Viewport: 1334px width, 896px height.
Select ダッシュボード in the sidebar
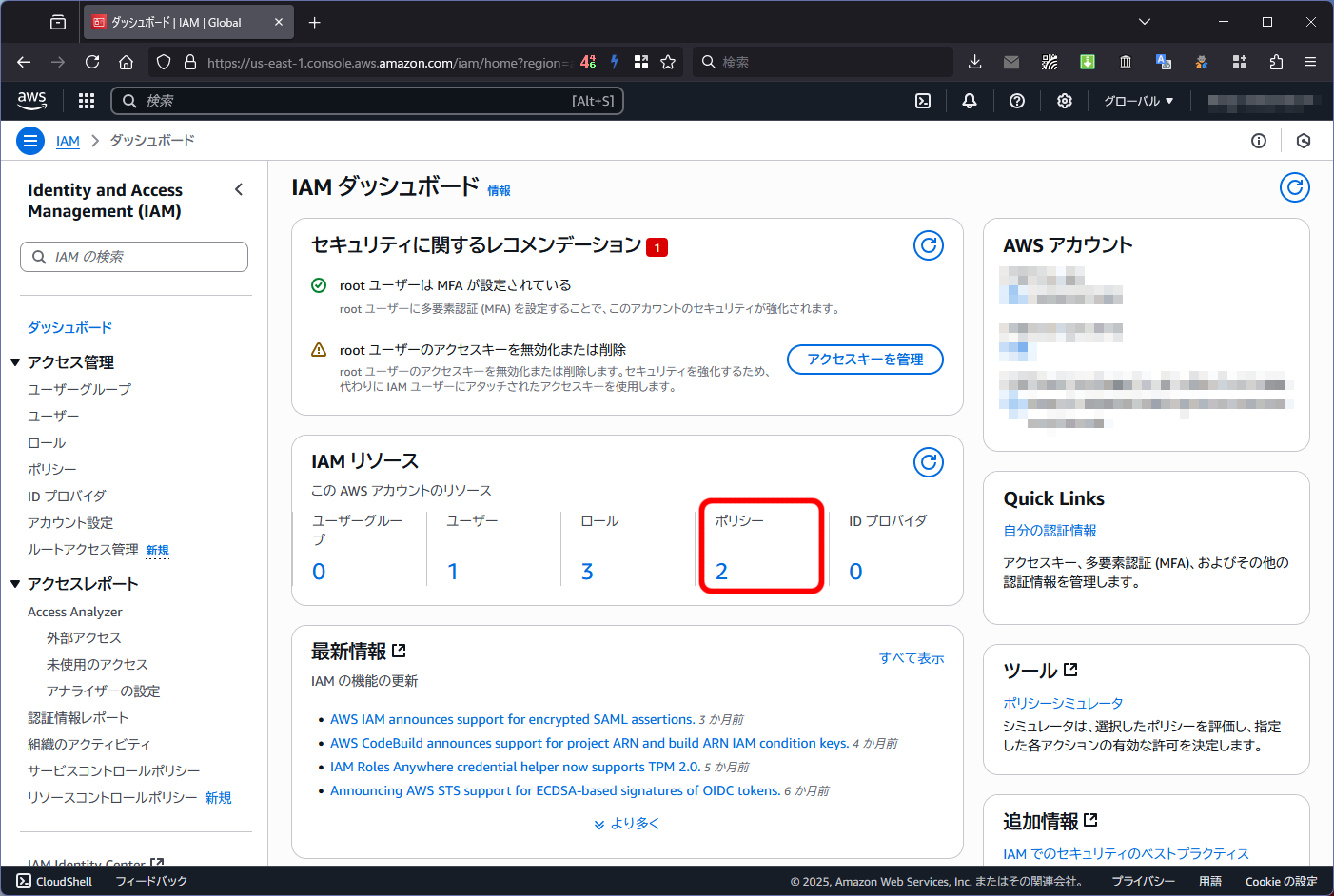tap(69, 327)
